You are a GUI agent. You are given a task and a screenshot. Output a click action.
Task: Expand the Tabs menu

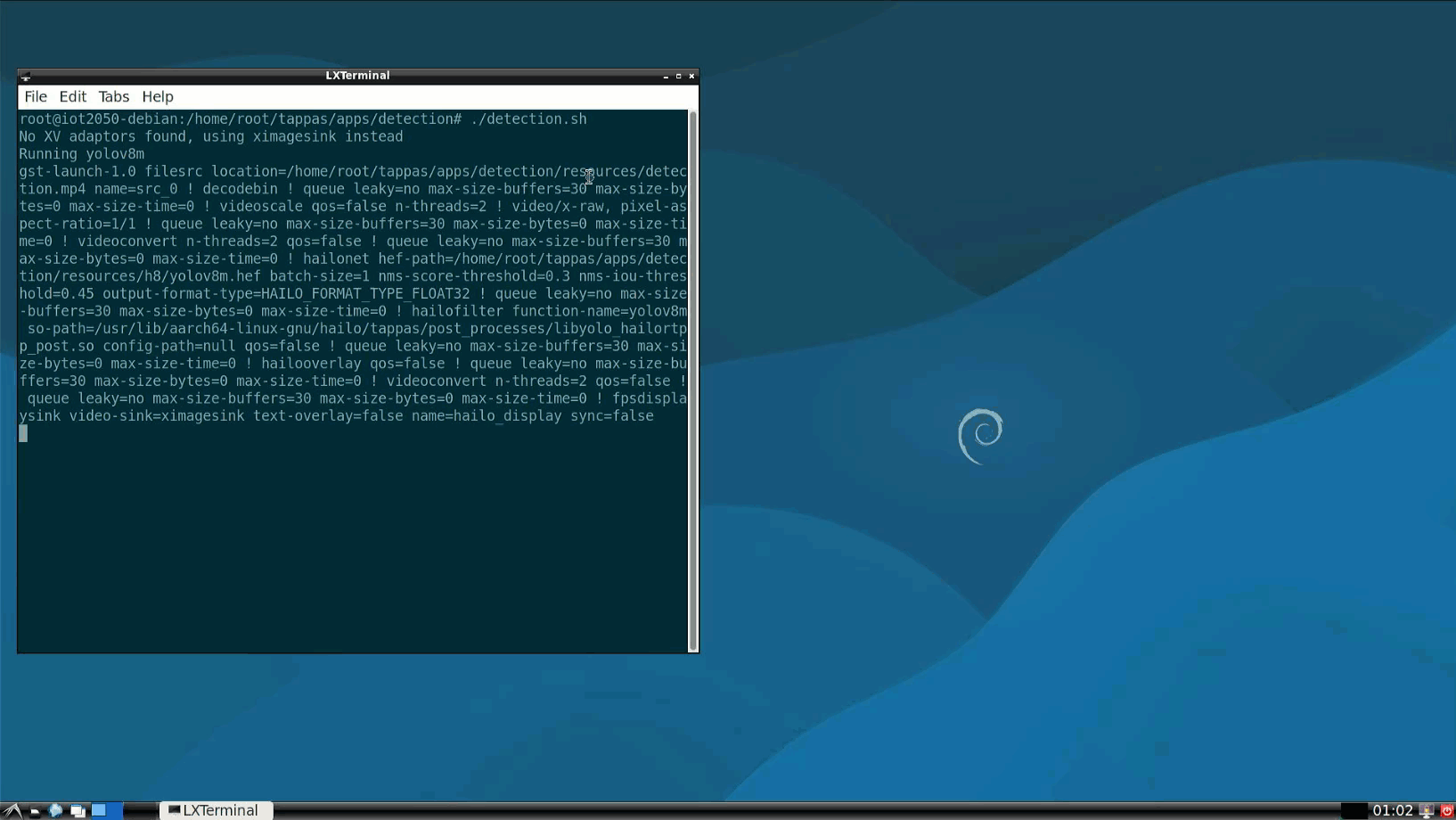pyautogui.click(x=113, y=96)
